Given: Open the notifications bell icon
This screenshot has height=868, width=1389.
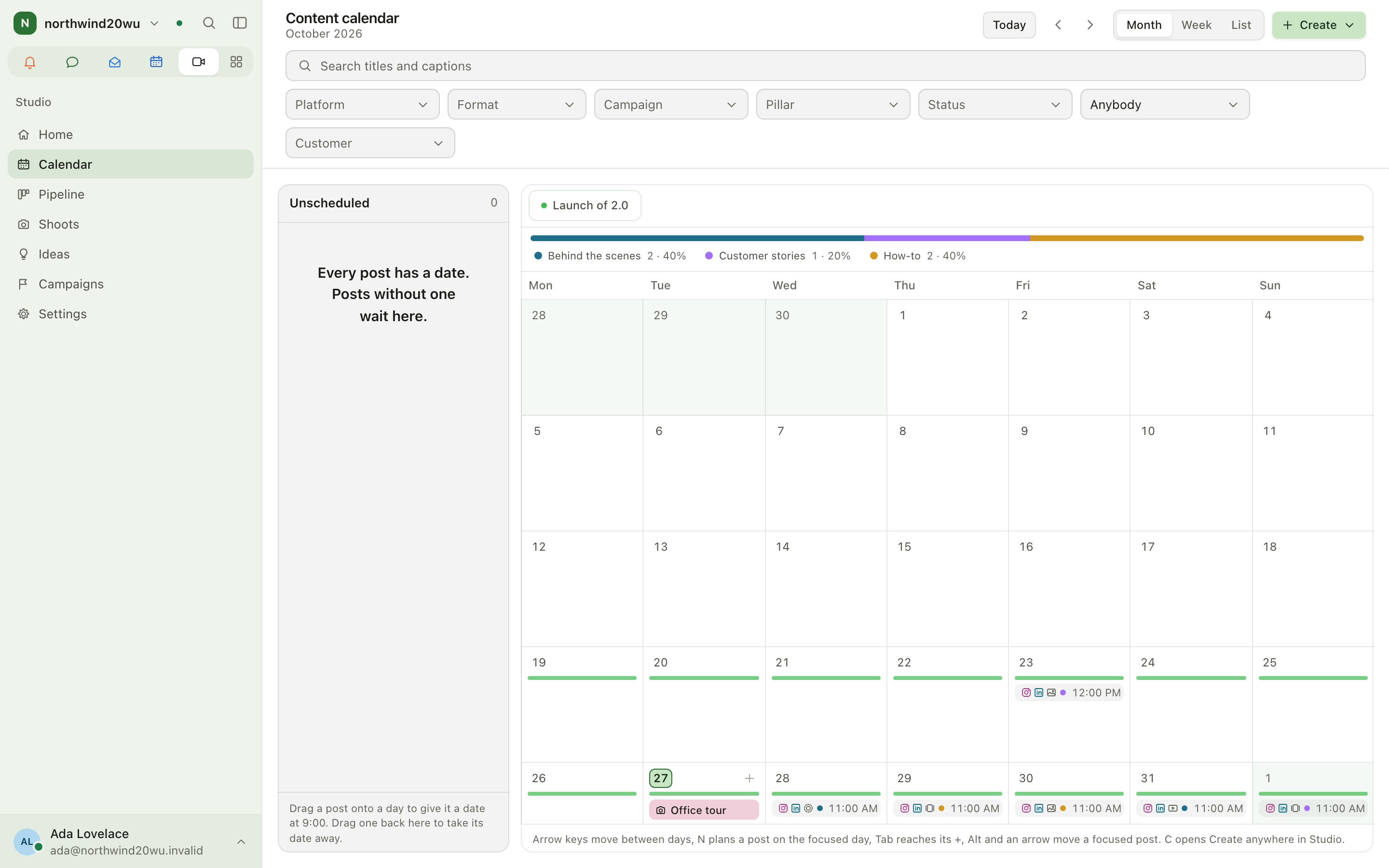Looking at the screenshot, I should click(30, 62).
